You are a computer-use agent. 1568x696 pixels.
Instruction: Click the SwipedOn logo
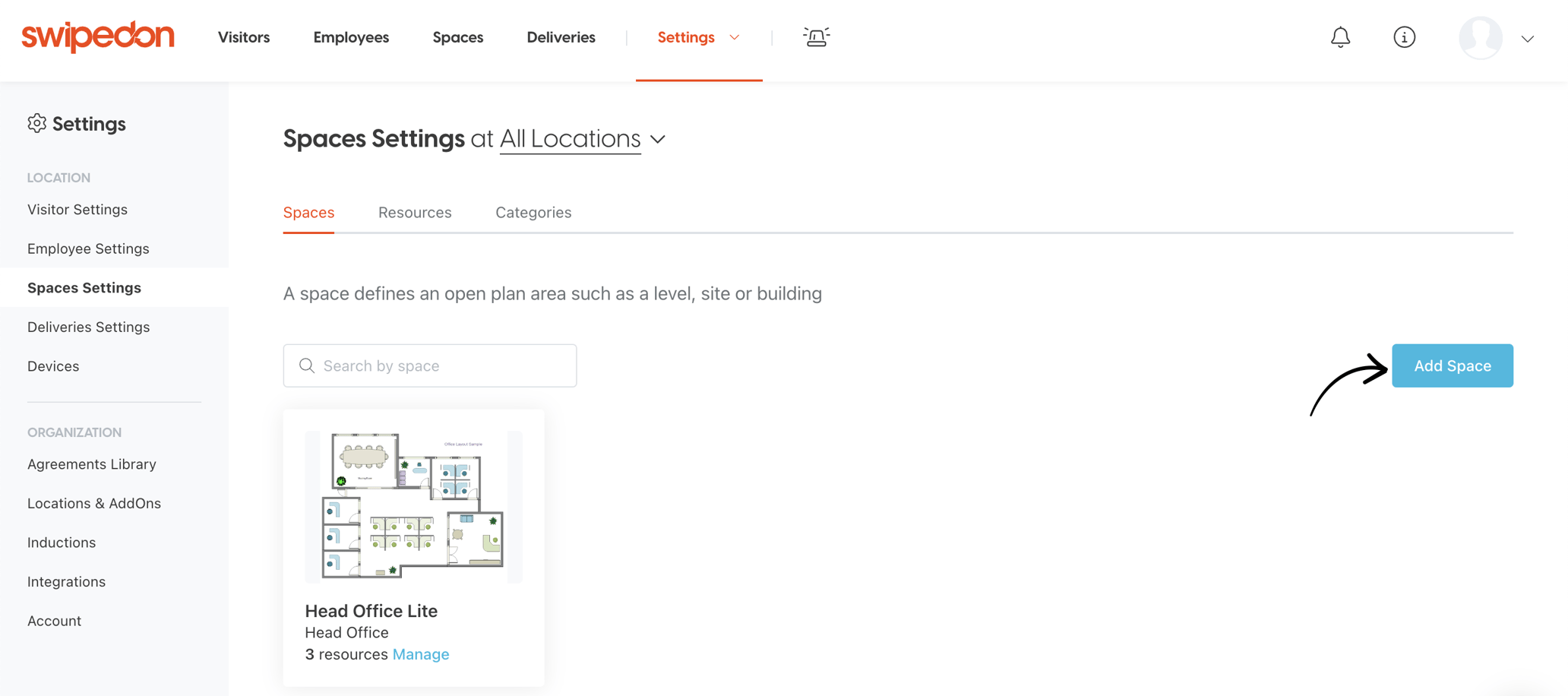[96, 36]
